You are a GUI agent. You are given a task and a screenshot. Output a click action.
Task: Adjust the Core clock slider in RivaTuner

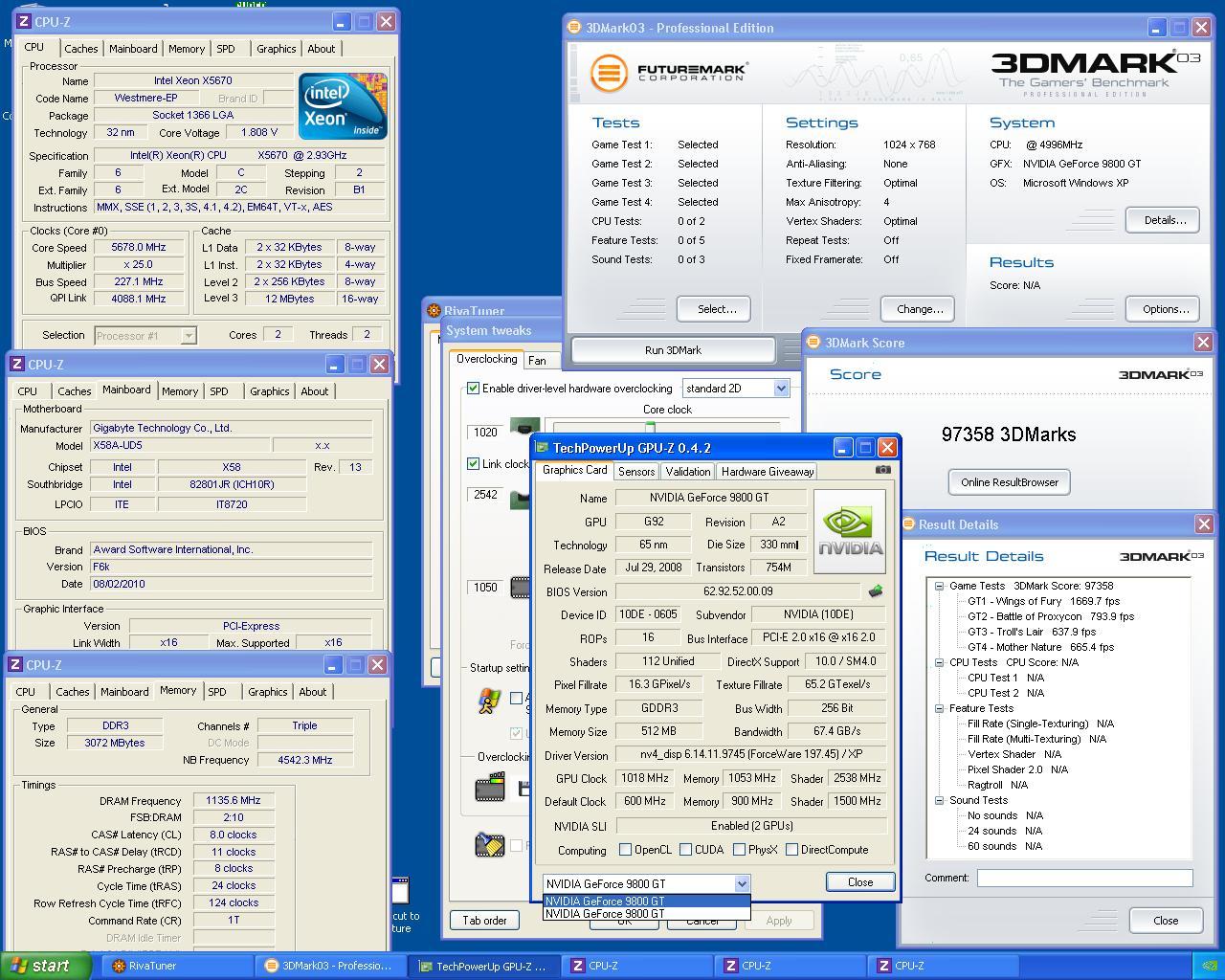[x=650, y=428]
